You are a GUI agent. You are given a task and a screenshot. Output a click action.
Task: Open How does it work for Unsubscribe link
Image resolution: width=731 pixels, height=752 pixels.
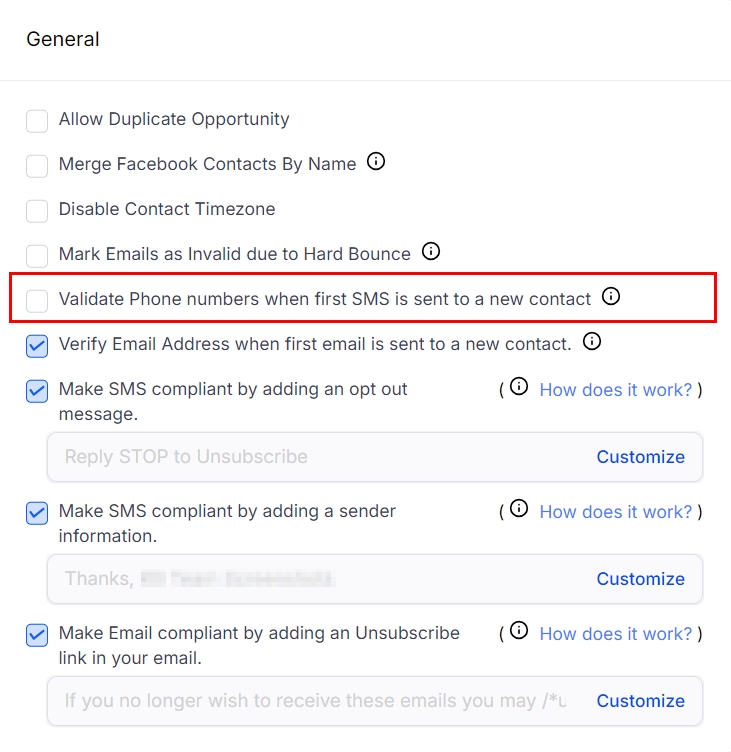pos(615,633)
